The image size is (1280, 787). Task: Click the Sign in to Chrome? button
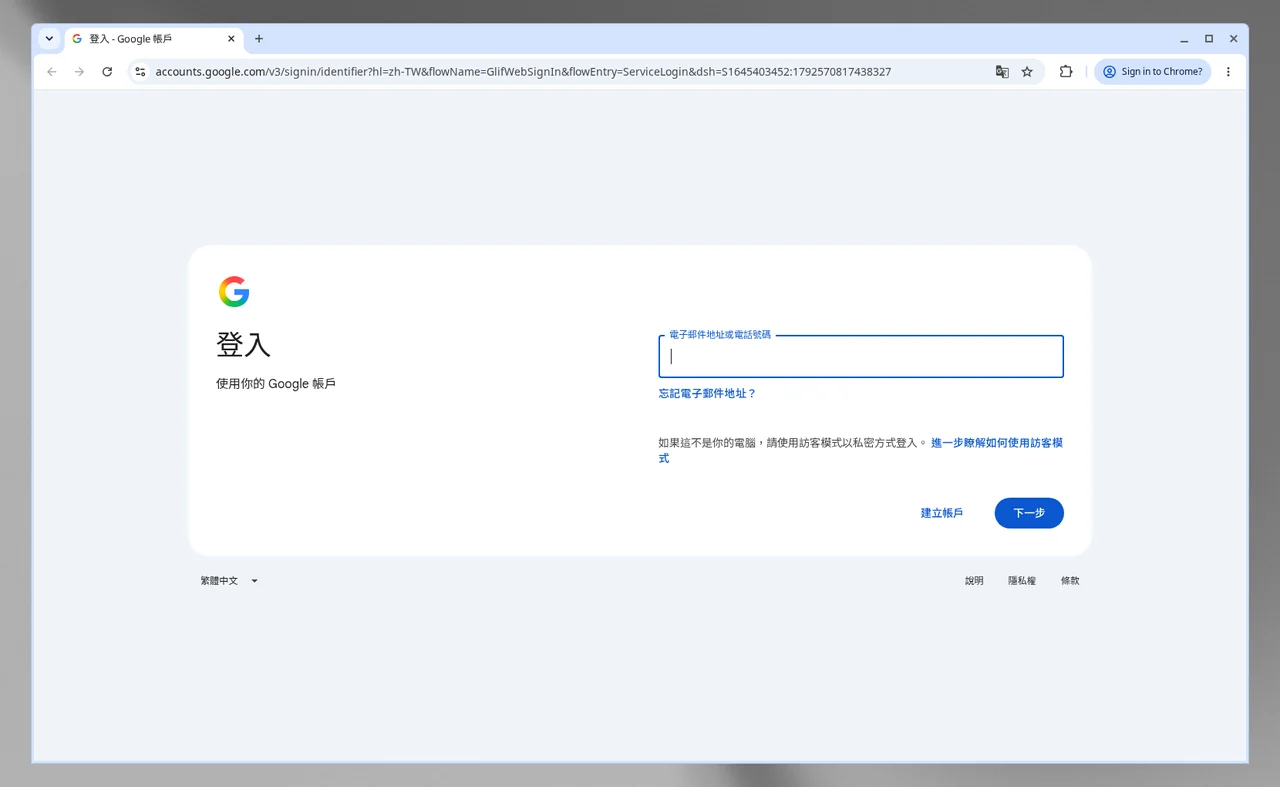(x=1153, y=72)
